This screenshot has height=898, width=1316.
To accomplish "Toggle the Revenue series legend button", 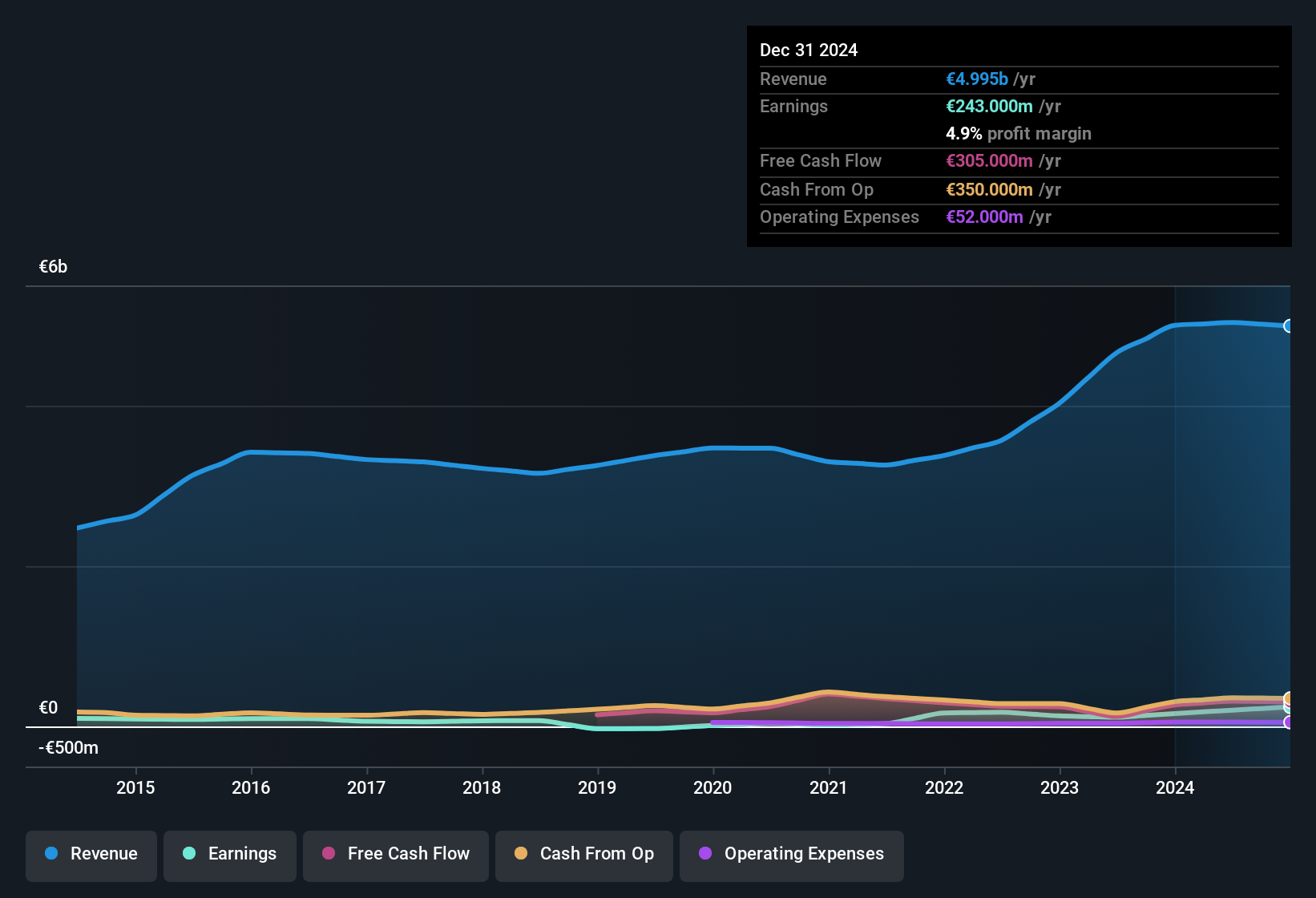I will (91, 856).
